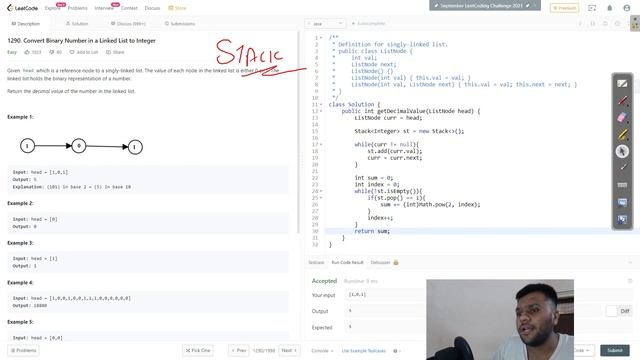Image resolution: width=640 pixels, height=360 pixels.
Task: Activate the mouse pointer annotation tool
Action: click(622, 151)
